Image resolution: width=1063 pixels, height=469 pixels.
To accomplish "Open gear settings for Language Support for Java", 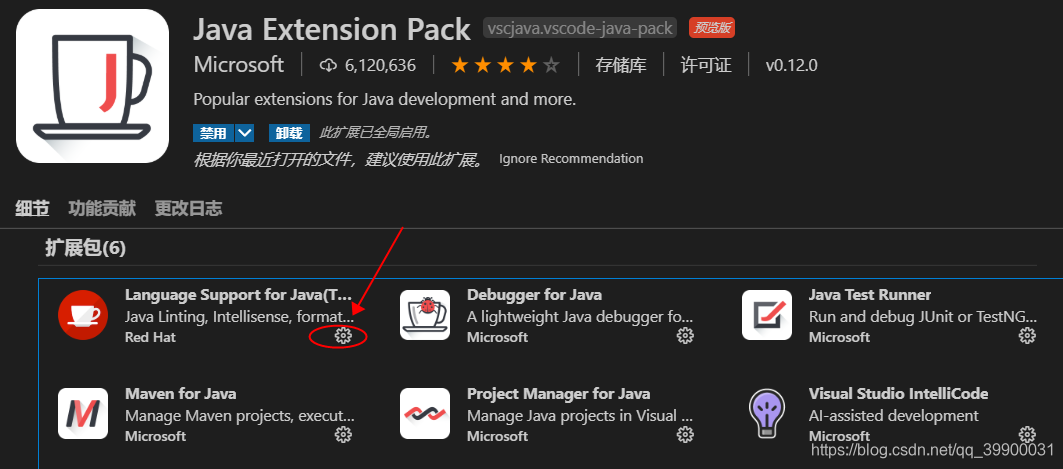I will tap(344, 335).
